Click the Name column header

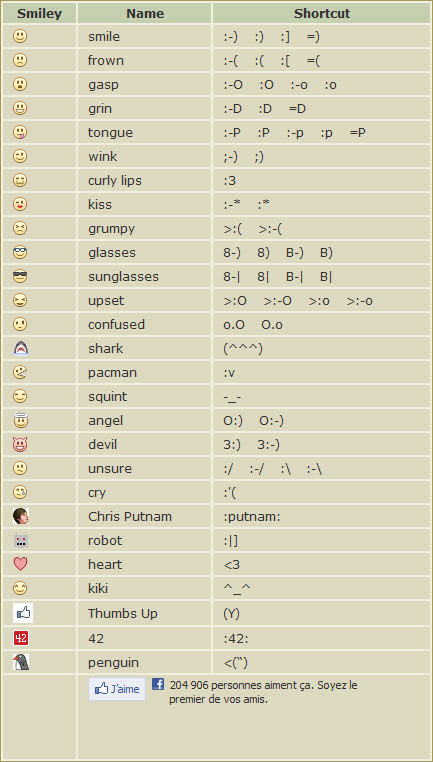tap(145, 14)
